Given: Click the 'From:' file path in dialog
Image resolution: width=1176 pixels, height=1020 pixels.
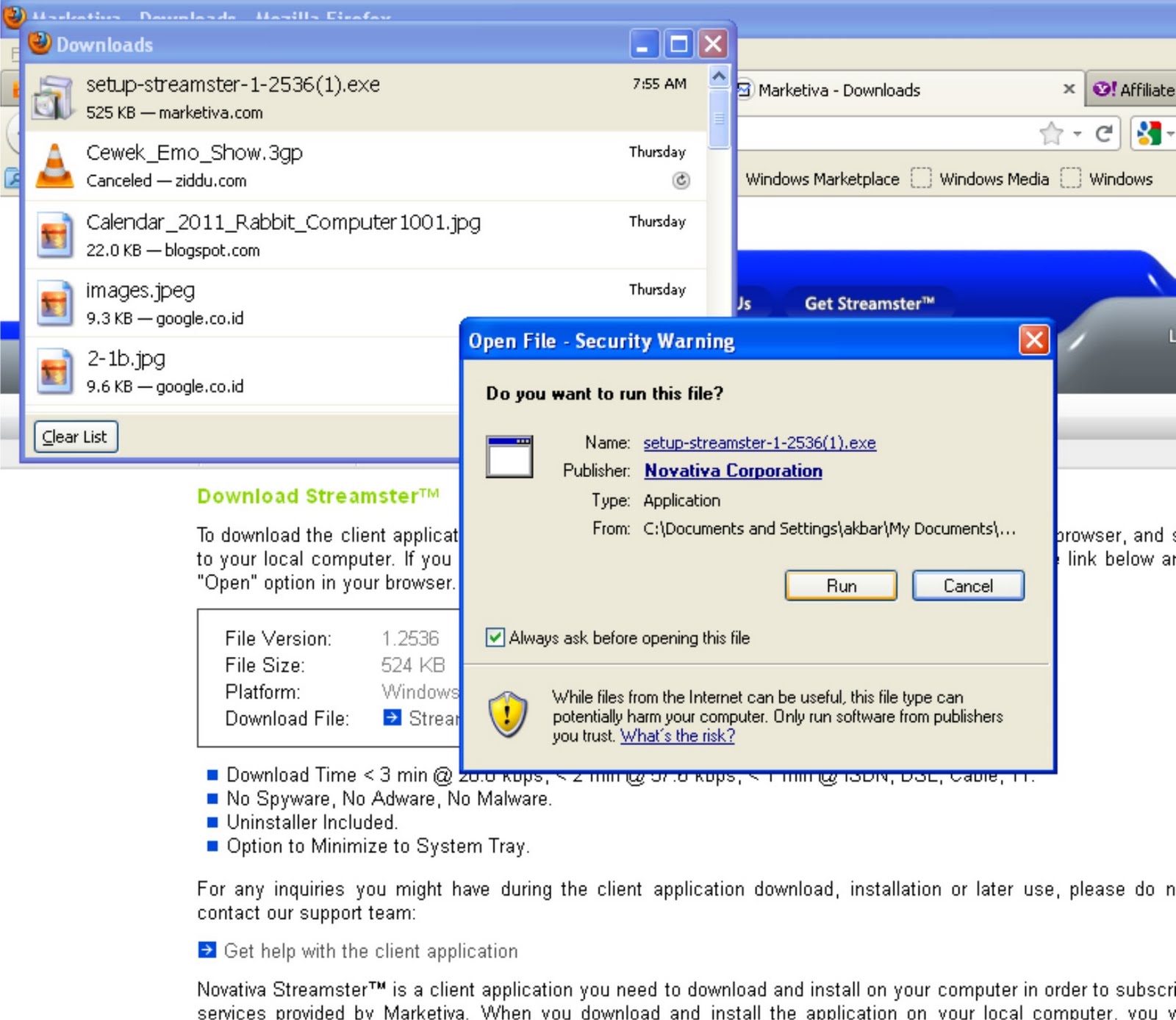Looking at the screenshot, I should pos(830,528).
